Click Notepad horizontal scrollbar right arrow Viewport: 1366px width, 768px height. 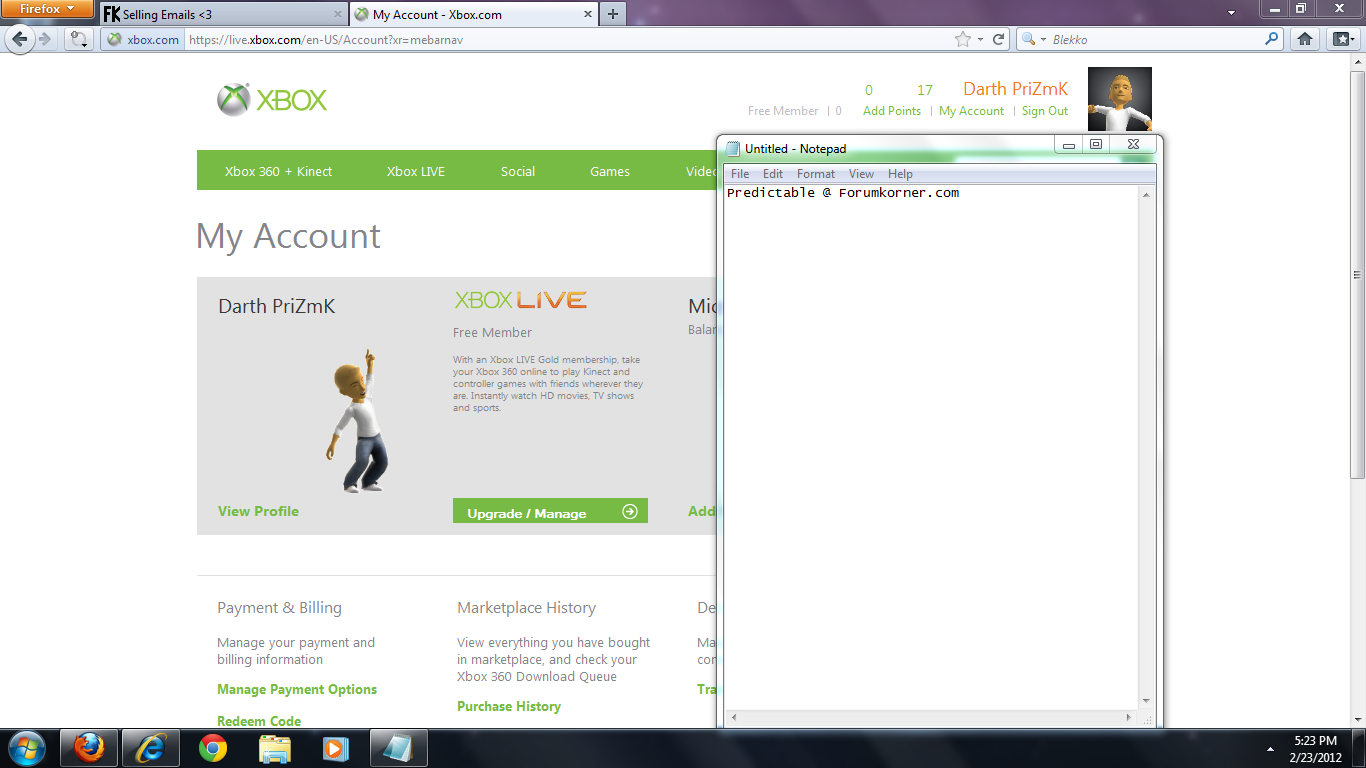point(1130,717)
